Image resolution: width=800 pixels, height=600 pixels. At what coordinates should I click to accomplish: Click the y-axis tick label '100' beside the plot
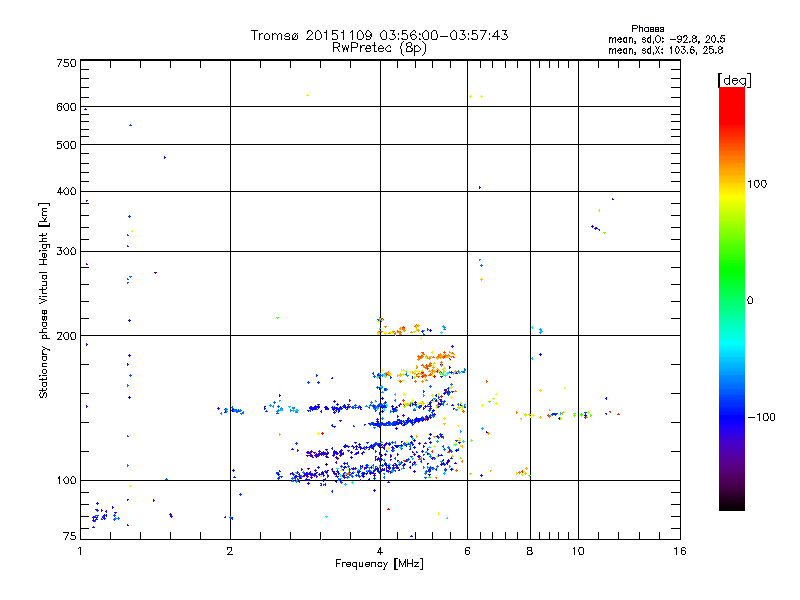pyautogui.click(x=66, y=481)
